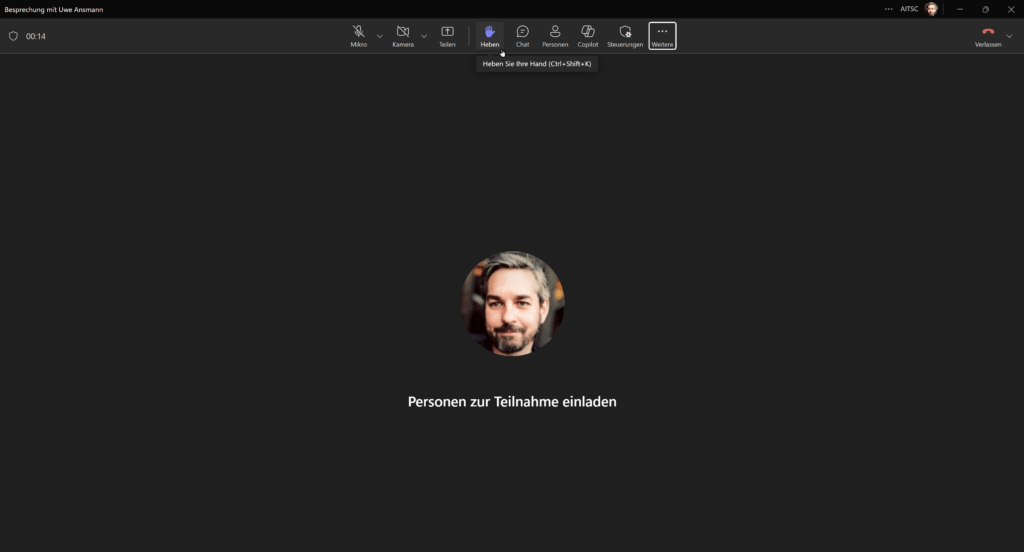Click the participant profile picture

[x=513, y=304]
